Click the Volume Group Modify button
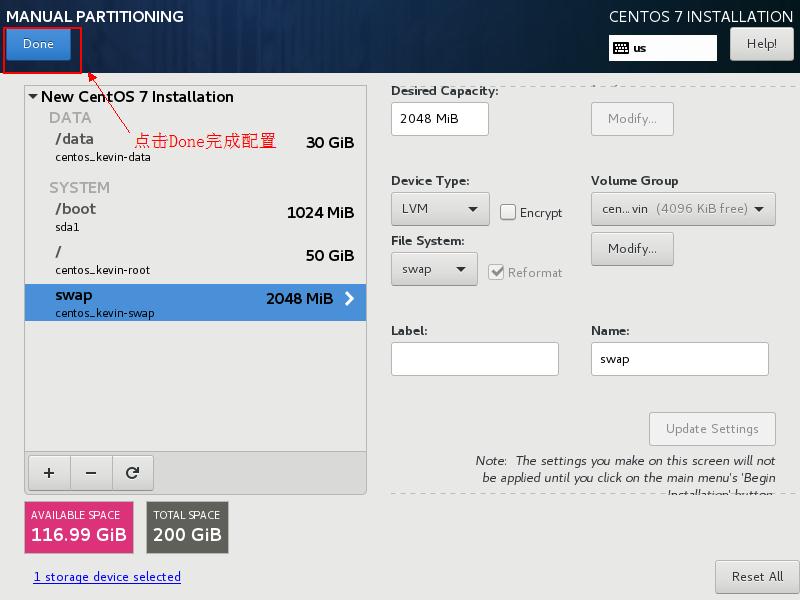The width and height of the screenshot is (800, 600). (632, 249)
